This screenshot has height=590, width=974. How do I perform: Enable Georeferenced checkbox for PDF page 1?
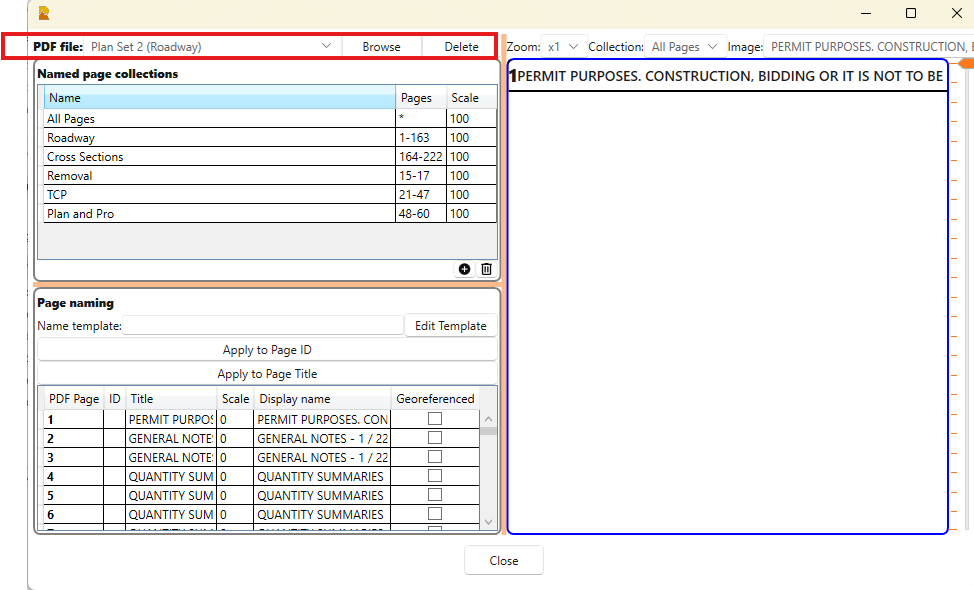435,419
